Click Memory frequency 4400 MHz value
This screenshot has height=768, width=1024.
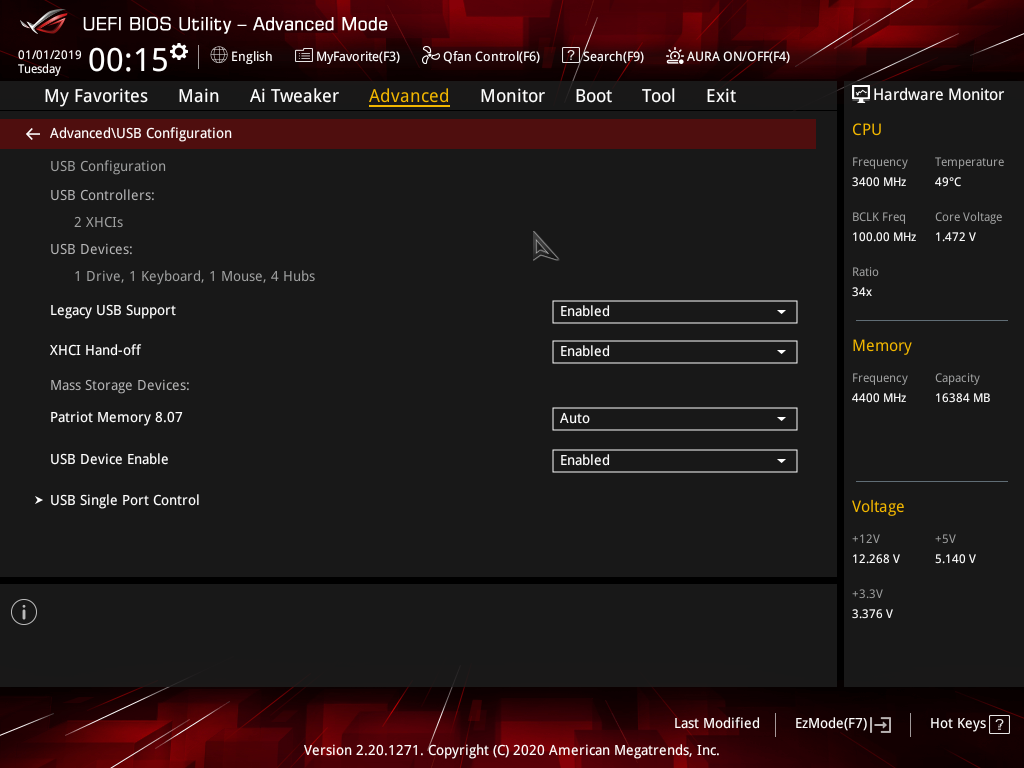[879, 398]
